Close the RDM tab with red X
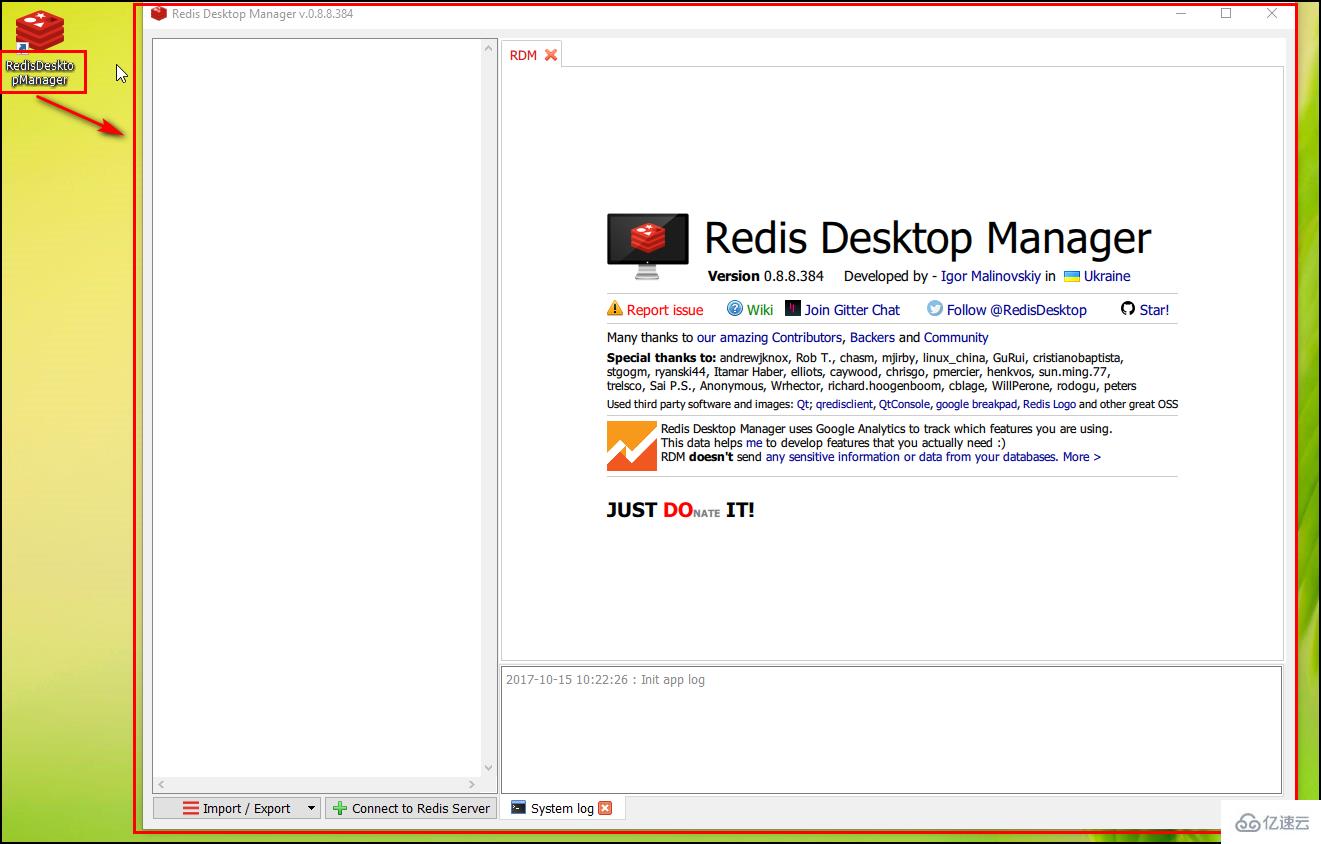 point(551,55)
